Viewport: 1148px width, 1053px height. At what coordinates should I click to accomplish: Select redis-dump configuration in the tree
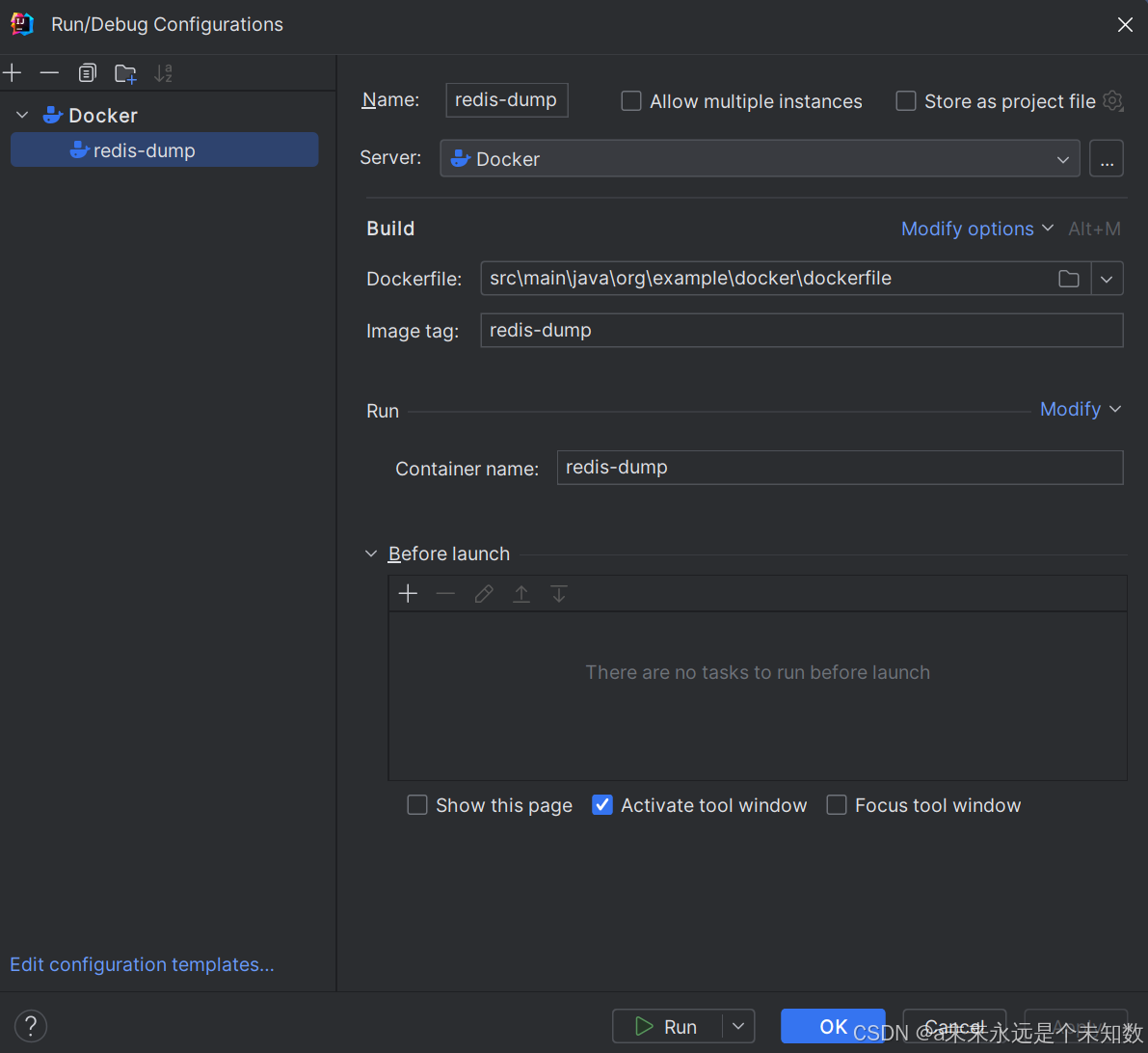tap(145, 150)
